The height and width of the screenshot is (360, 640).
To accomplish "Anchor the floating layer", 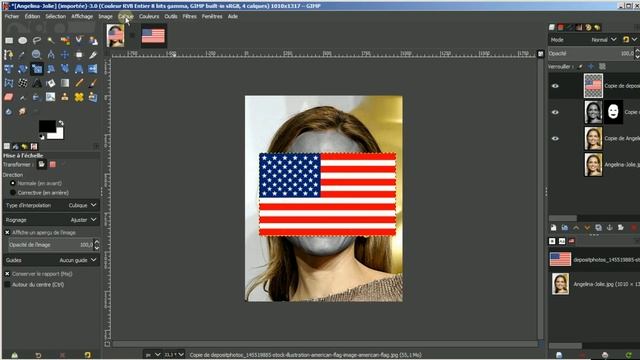I will tap(609, 227).
